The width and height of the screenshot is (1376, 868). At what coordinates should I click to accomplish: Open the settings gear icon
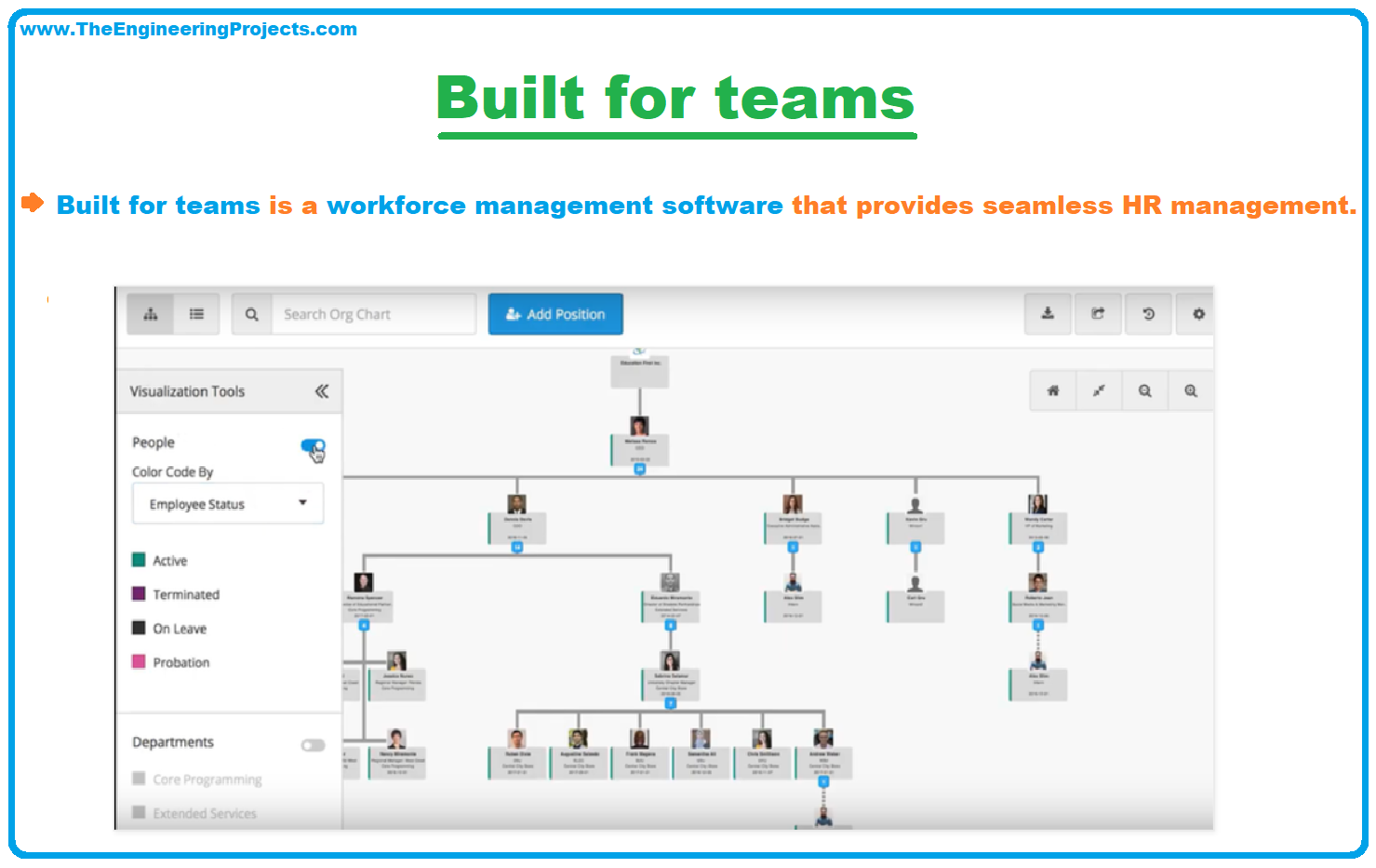click(x=1197, y=314)
